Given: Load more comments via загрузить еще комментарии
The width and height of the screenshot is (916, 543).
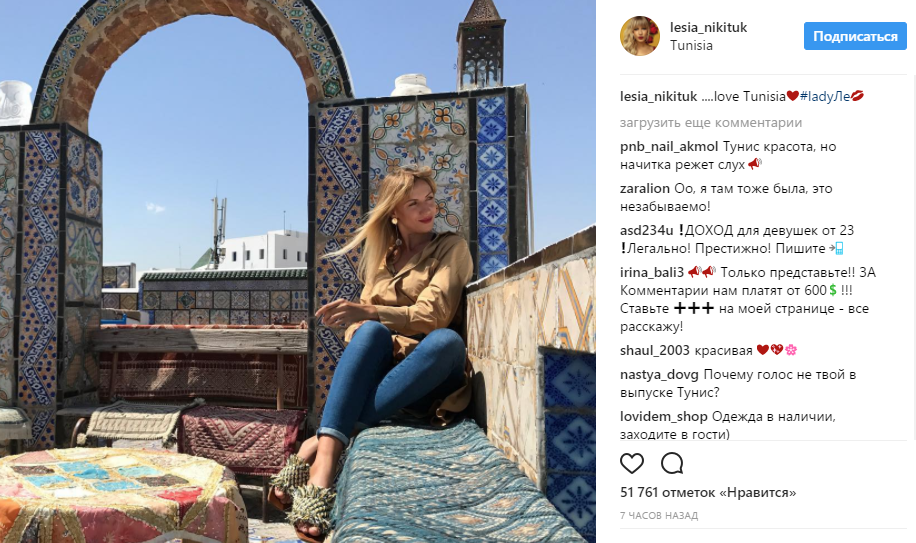Looking at the screenshot, I should point(711,123).
